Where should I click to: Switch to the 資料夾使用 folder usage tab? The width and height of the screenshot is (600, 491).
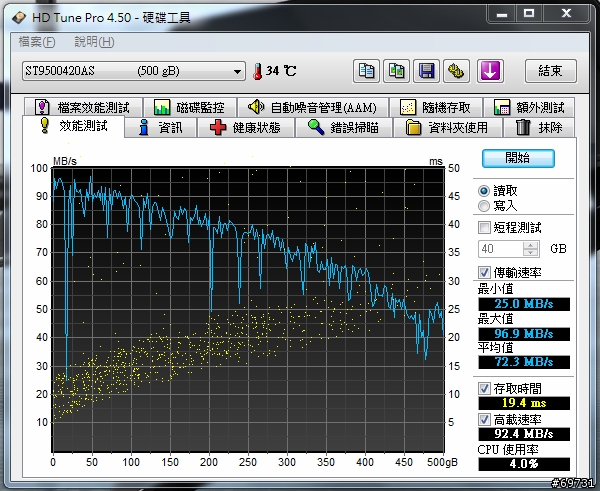click(447, 127)
